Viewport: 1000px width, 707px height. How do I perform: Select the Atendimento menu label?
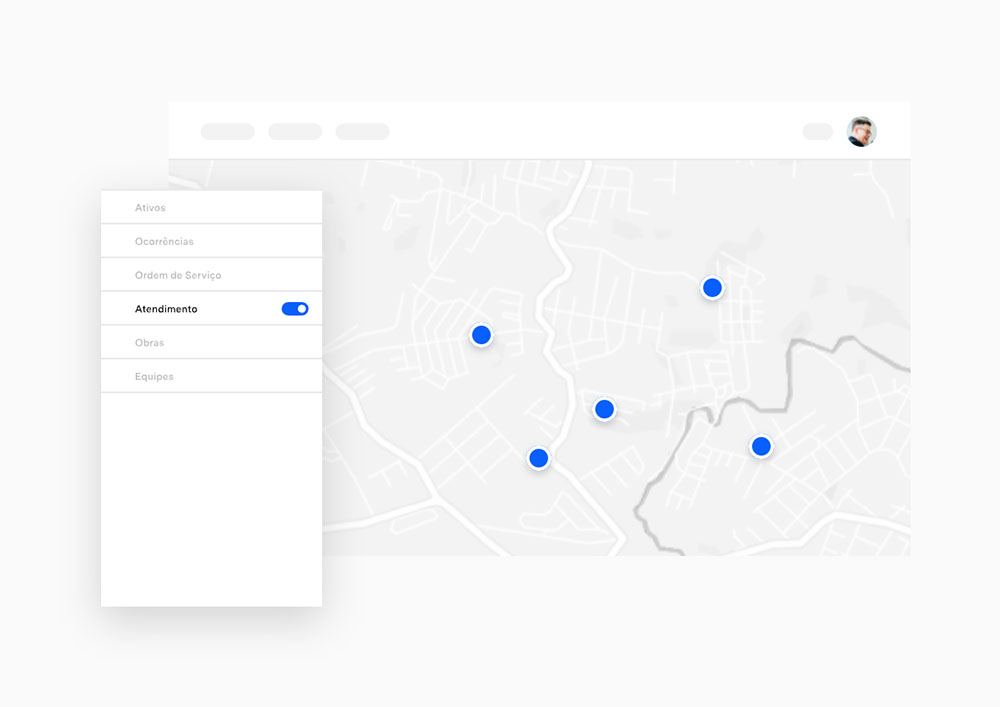pos(166,309)
